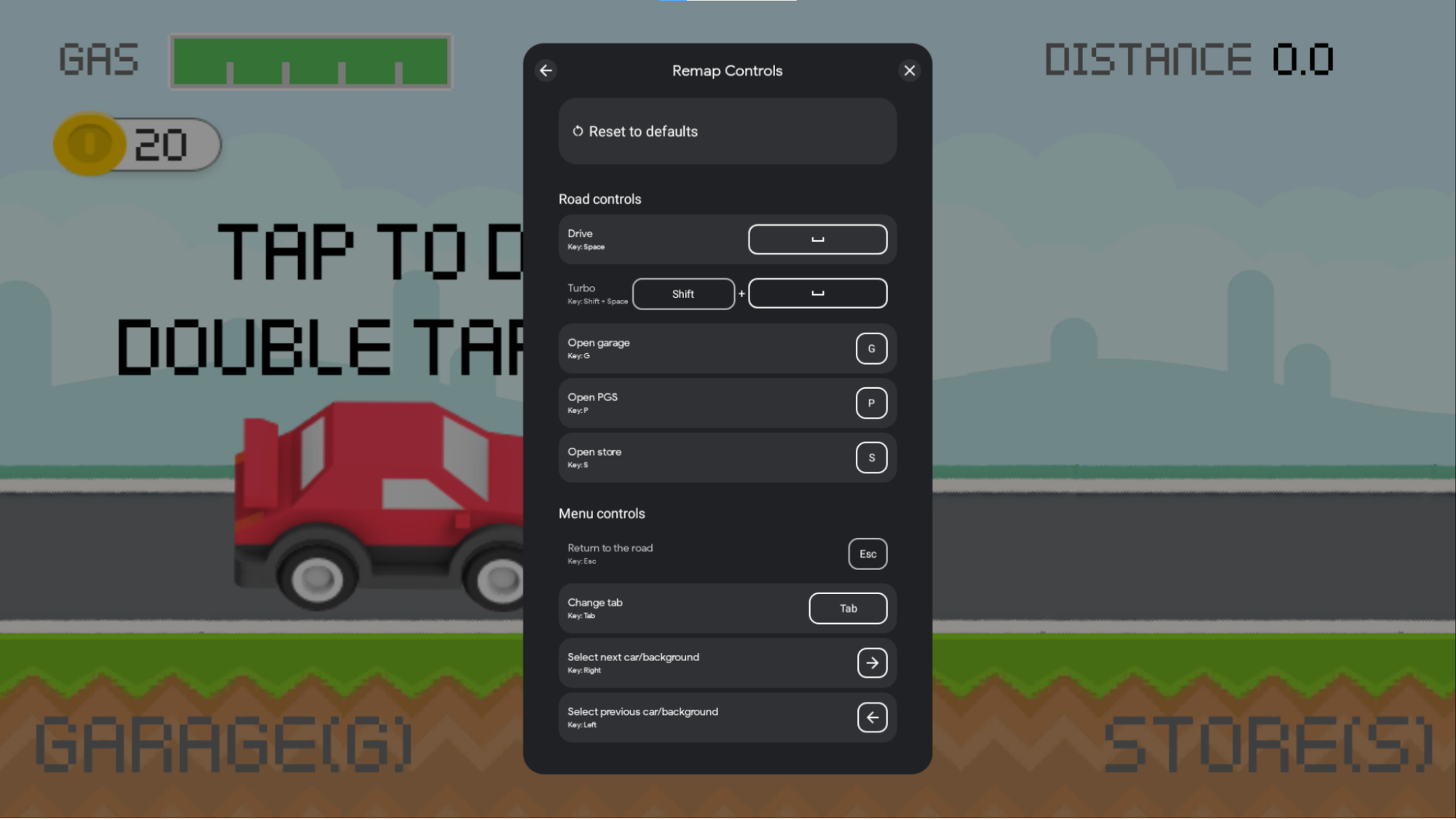Viewport: 1456px width, 819px height.
Task: Click the close X button on dialog
Action: [910, 70]
